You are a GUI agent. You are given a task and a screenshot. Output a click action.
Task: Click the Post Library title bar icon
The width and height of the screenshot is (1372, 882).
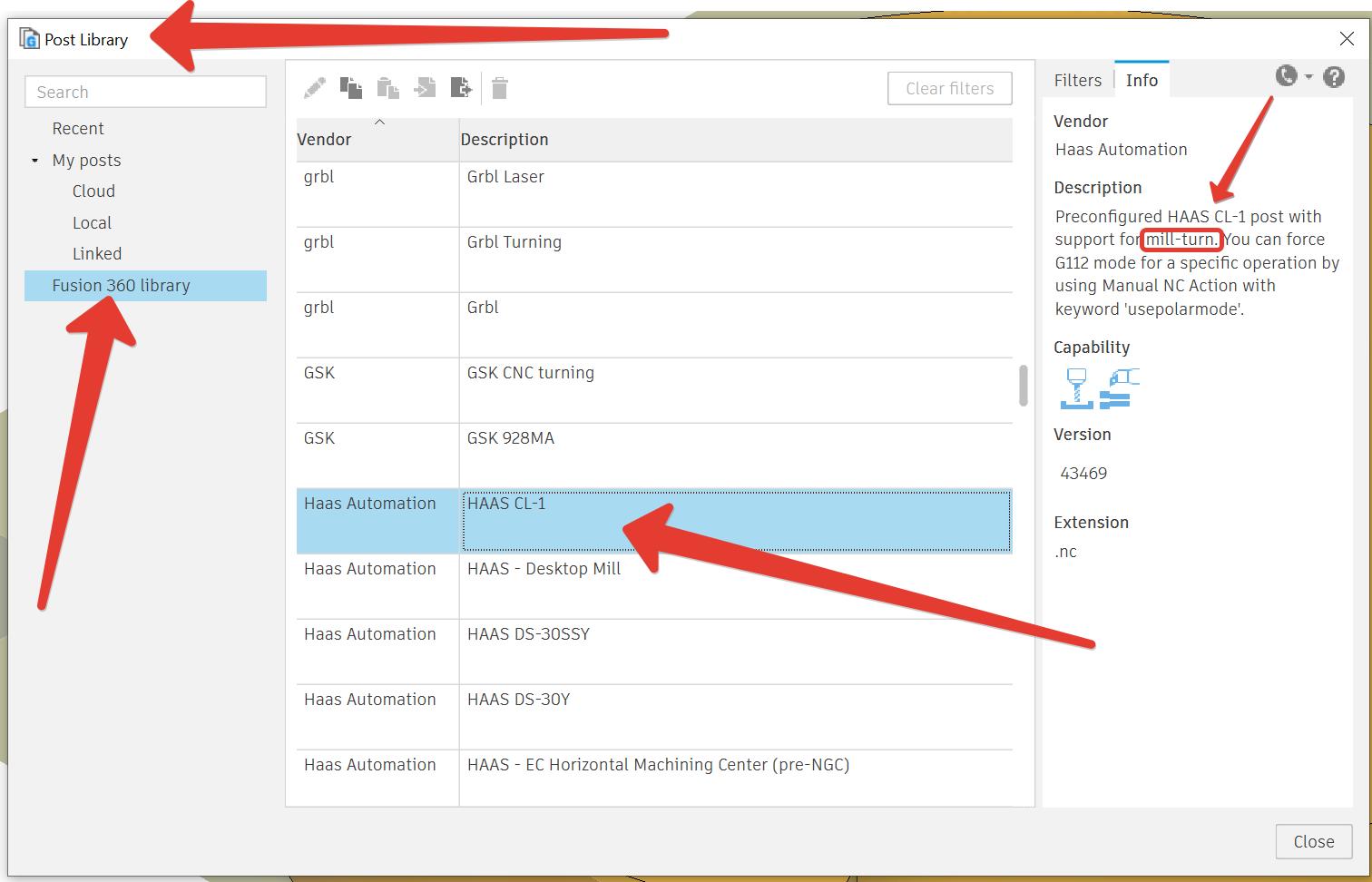[x=29, y=39]
